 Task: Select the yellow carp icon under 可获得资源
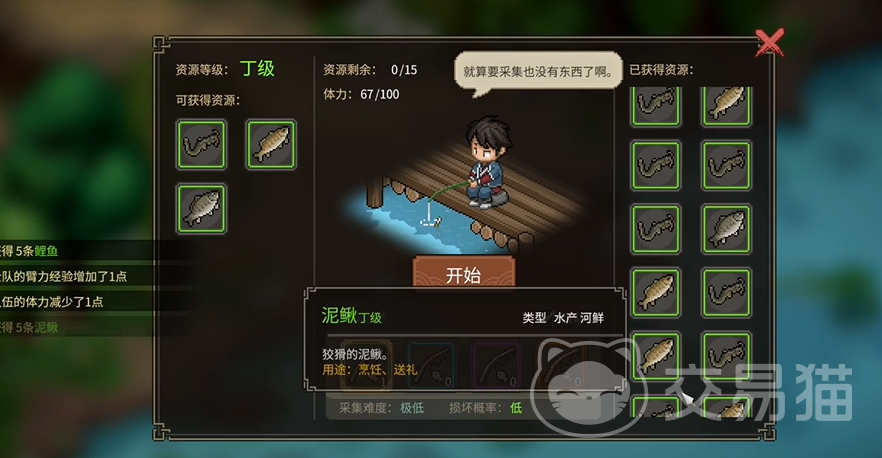click(271, 144)
